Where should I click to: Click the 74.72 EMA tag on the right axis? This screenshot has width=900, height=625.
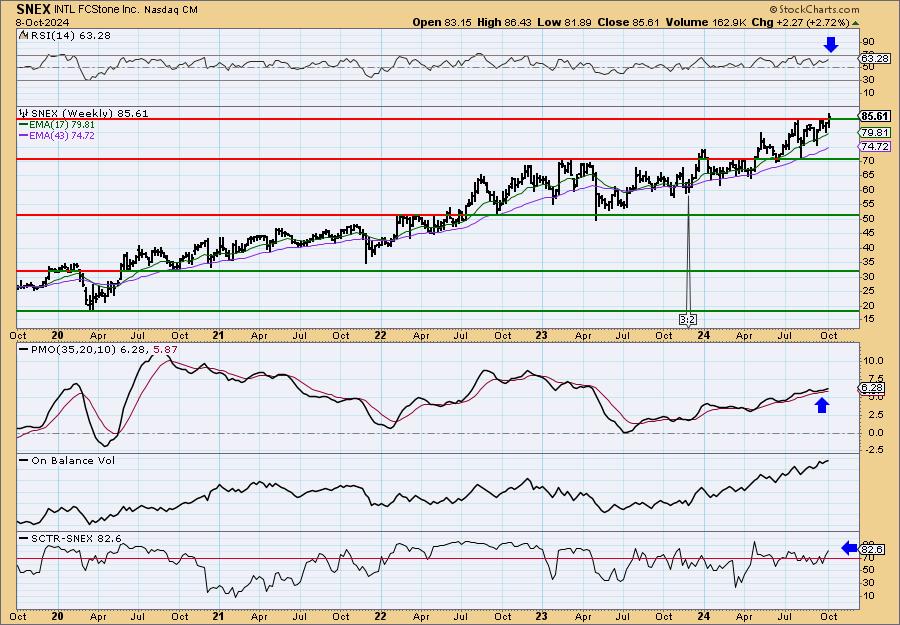pyautogui.click(x=875, y=147)
